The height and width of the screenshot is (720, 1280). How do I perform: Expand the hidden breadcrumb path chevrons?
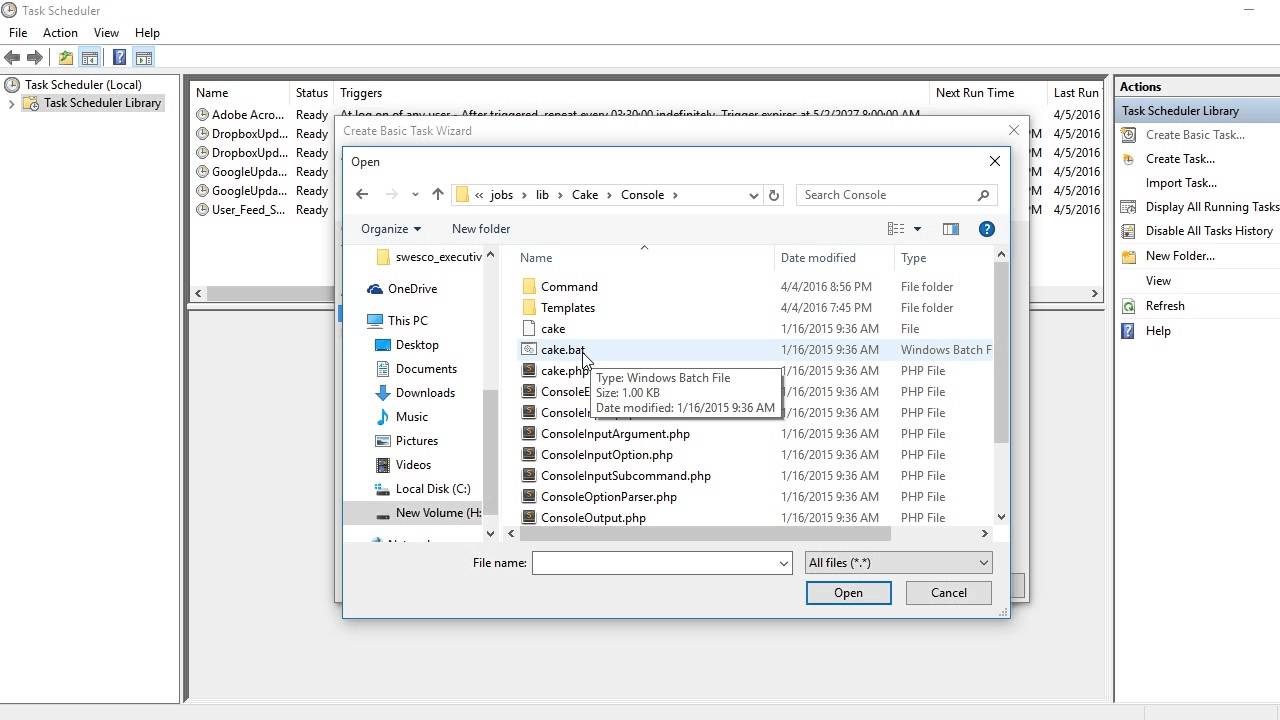click(480, 195)
